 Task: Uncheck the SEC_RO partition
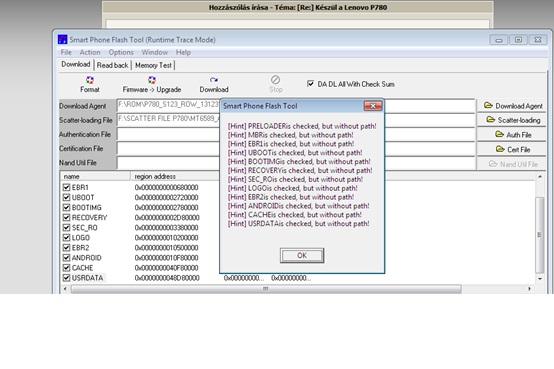tap(66, 227)
